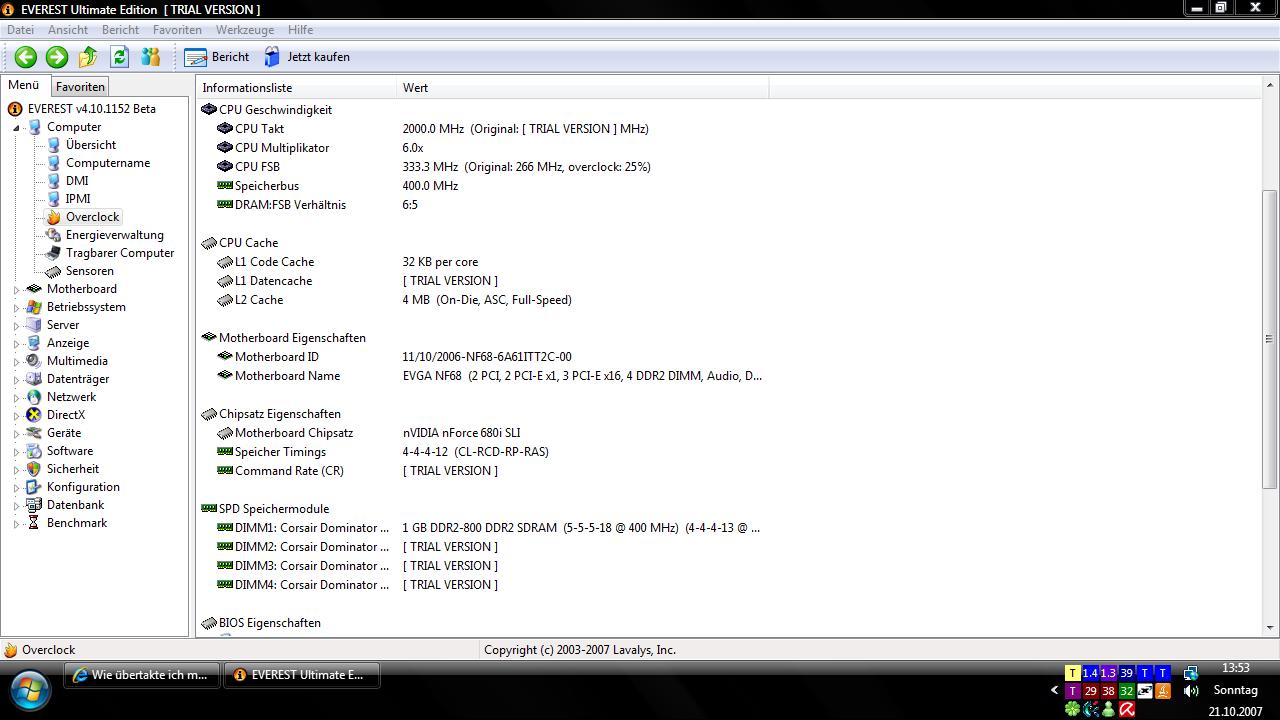Click the green up-arrow toolbar icon
Screen dimensions: 1280x720
coord(88,57)
